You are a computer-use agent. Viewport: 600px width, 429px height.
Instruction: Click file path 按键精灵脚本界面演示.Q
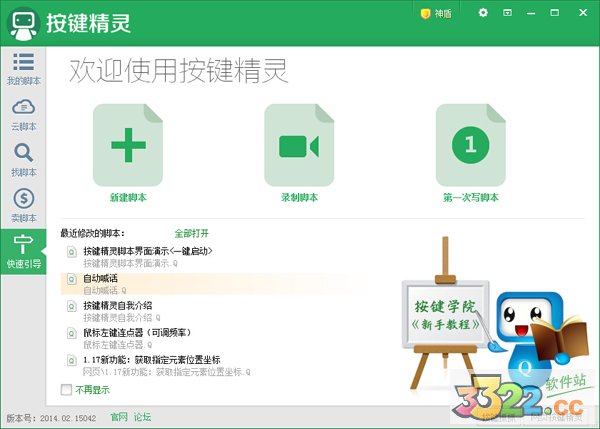tap(130, 263)
